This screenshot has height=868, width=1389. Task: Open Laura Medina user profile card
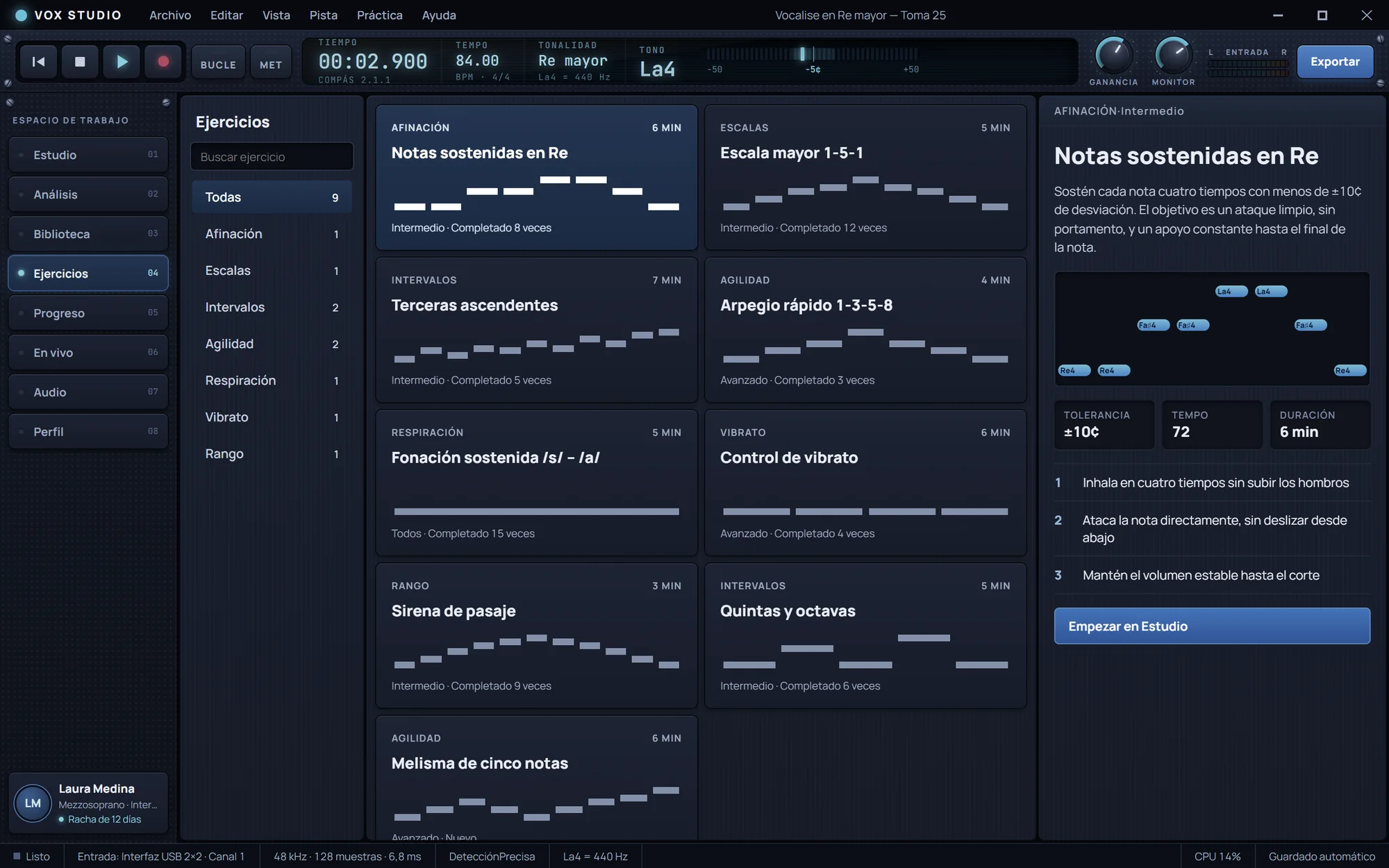pyautogui.click(x=88, y=803)
